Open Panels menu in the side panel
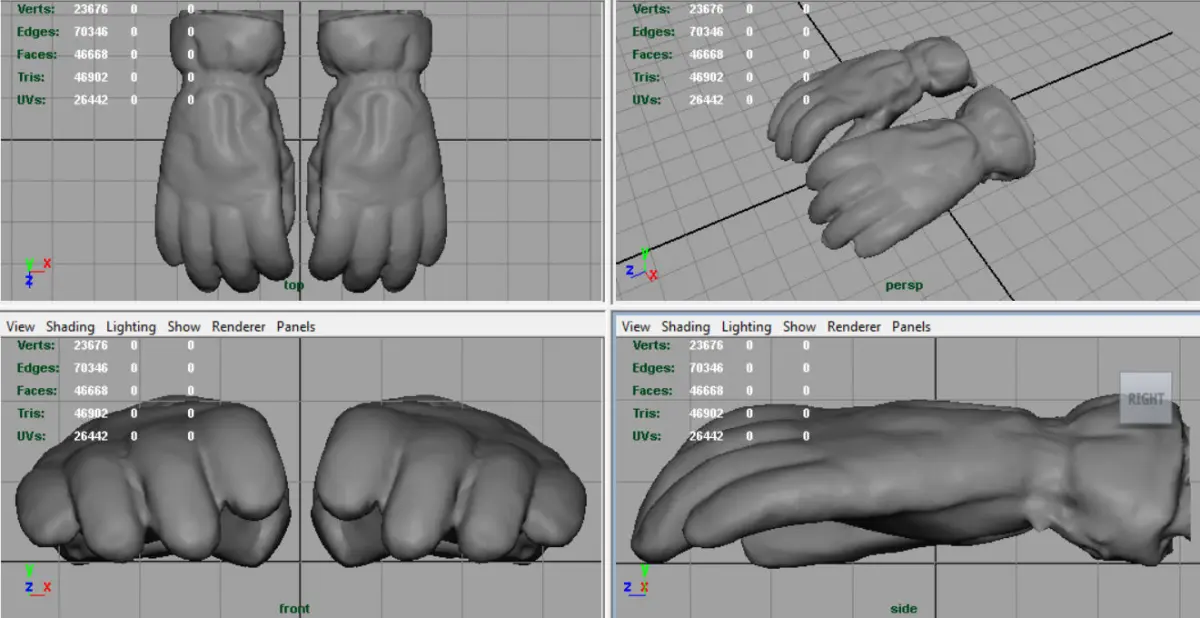 [911, 327]
